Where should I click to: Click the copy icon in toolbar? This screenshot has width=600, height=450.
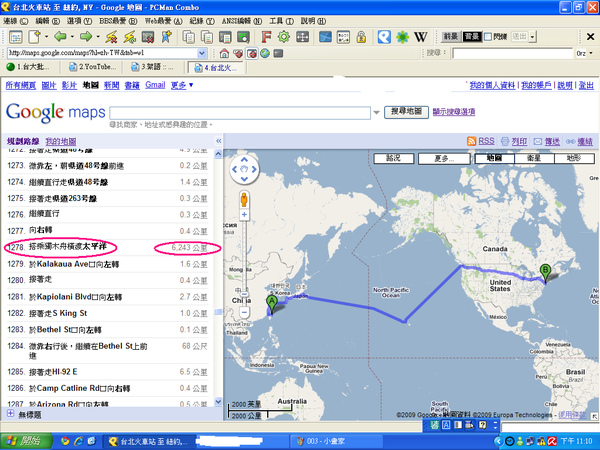[189, 37]
